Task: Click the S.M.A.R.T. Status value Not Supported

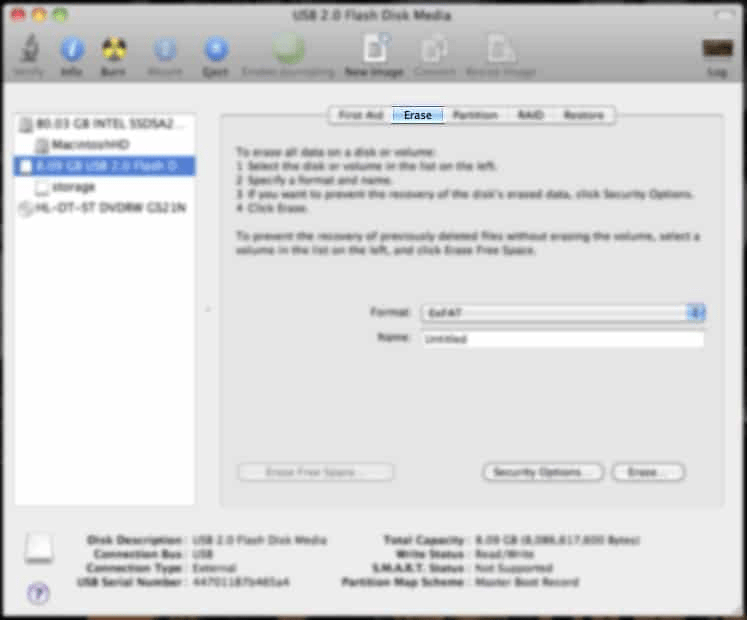Action: pos(514,568)
